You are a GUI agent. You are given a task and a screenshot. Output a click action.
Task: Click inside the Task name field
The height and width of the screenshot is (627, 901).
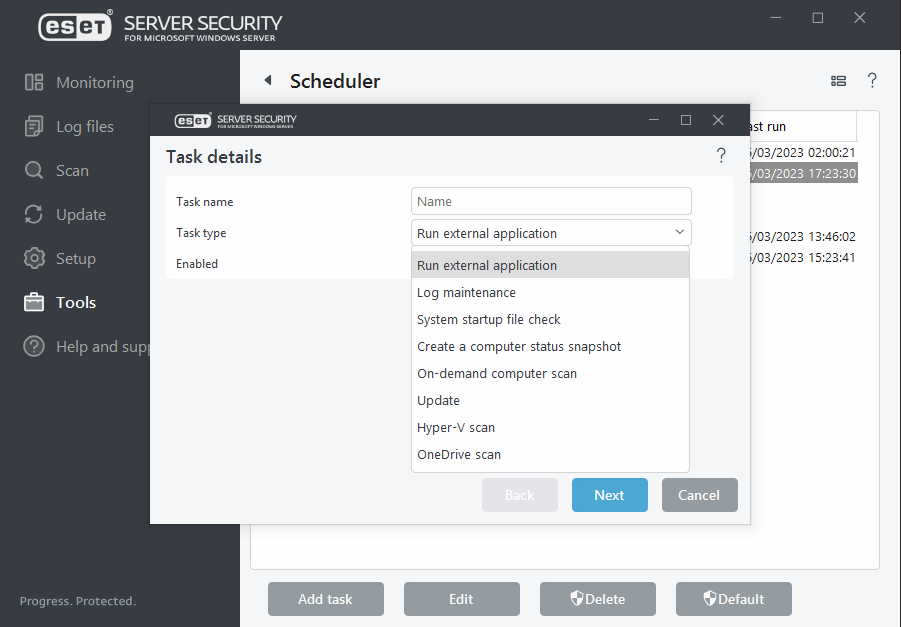(x=550, y=200)
